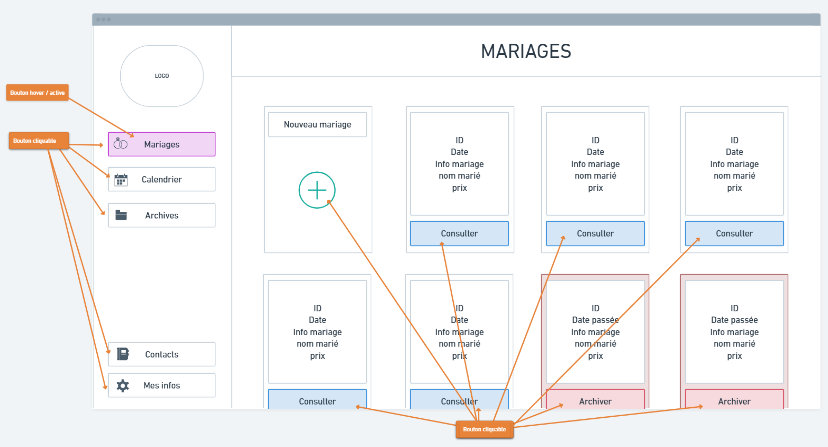Screen dimensions: 828x447
Task: Click the oval logo placeholder
Action: tap(162, 76)
